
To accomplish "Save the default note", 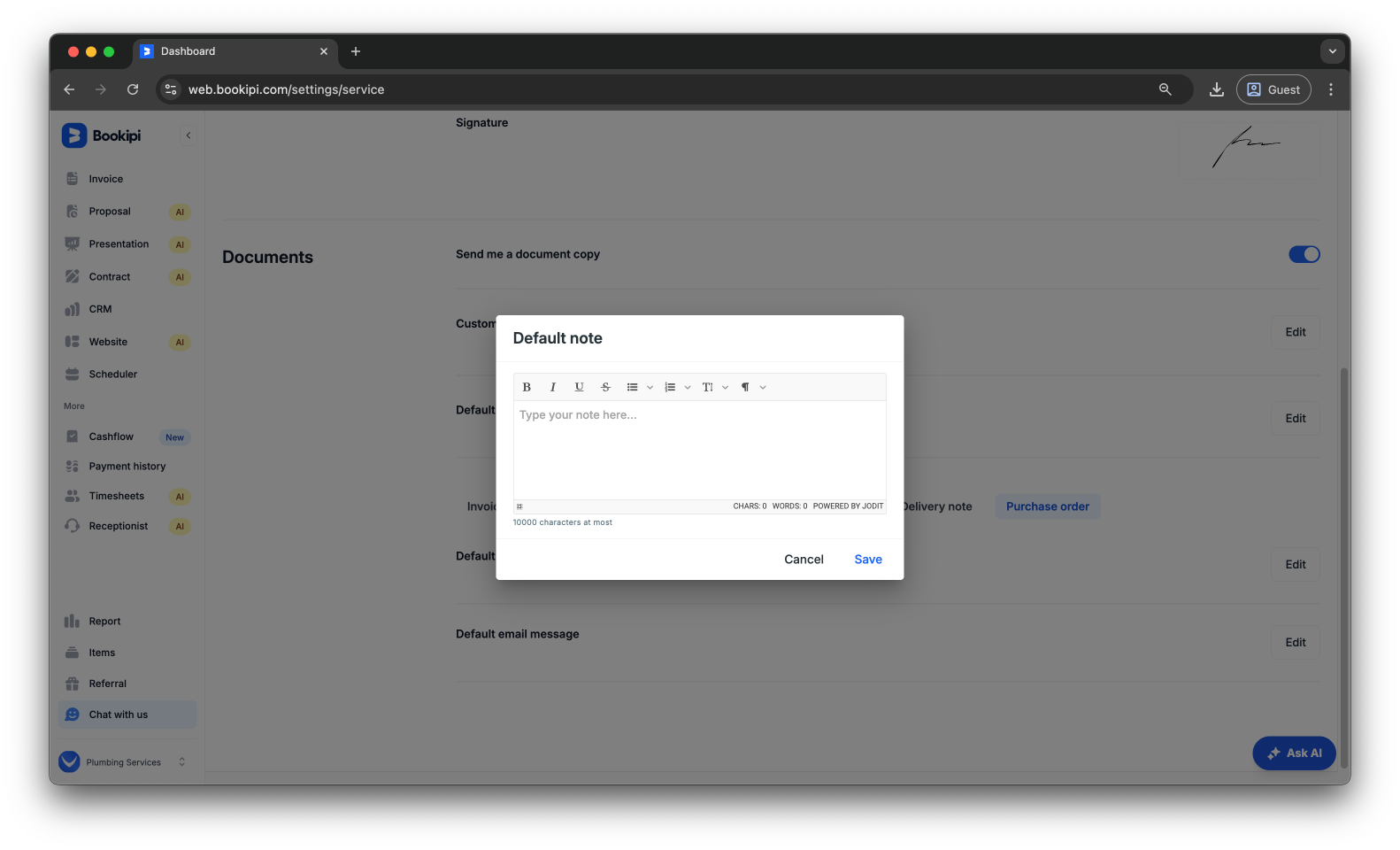I will [x=868, y=560].
